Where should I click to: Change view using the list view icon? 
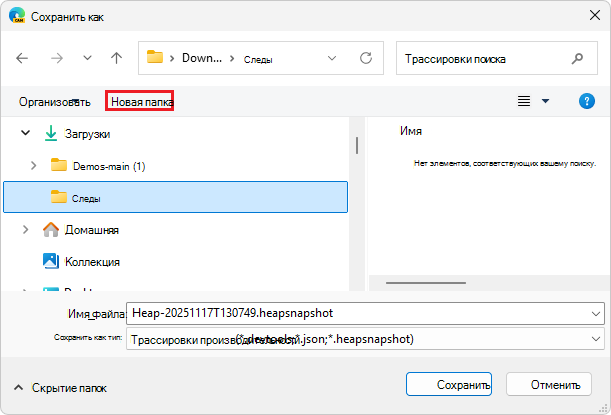(524, 101)
